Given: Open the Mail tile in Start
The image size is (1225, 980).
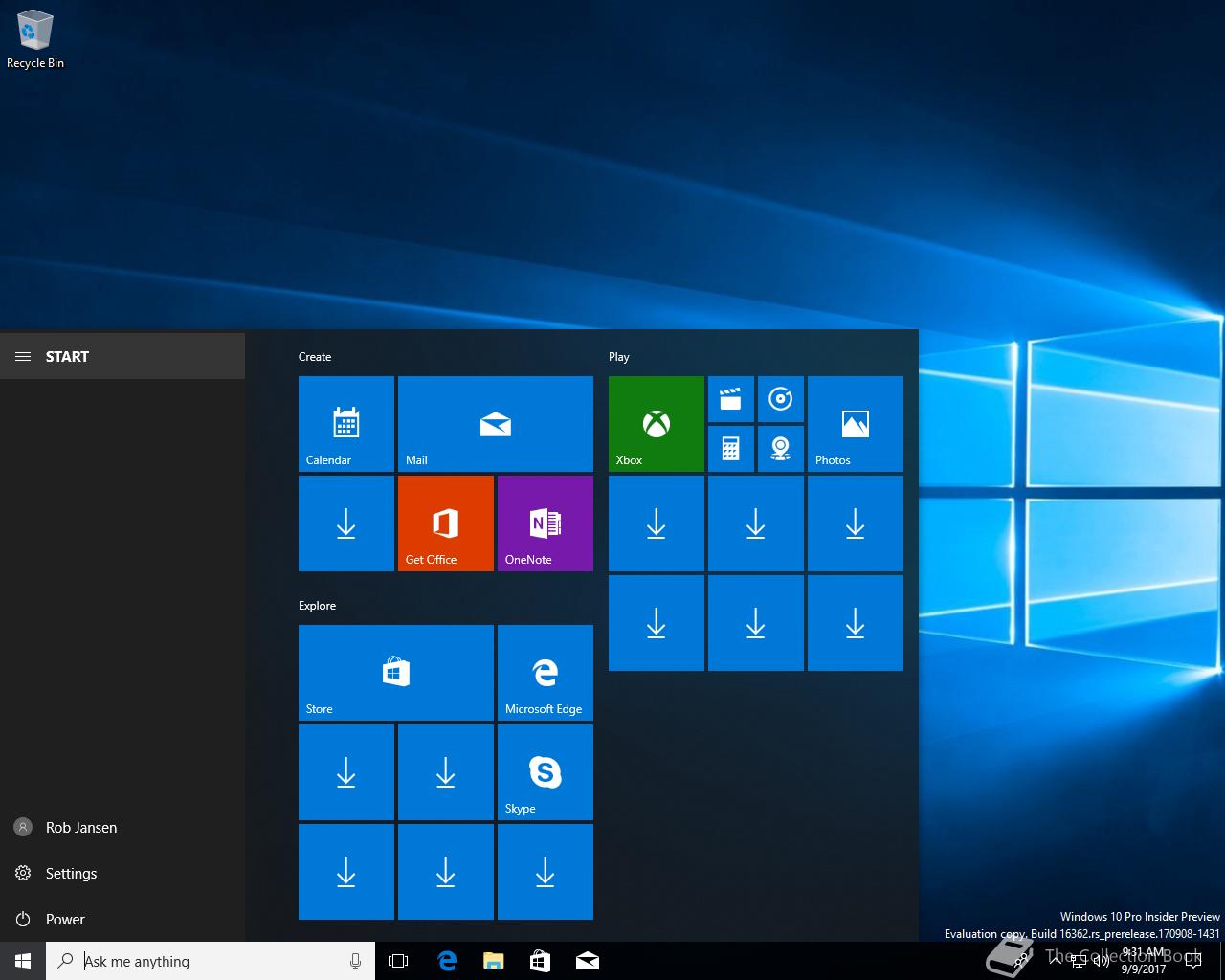Looking at the screenshot, I should click(496, 424).
